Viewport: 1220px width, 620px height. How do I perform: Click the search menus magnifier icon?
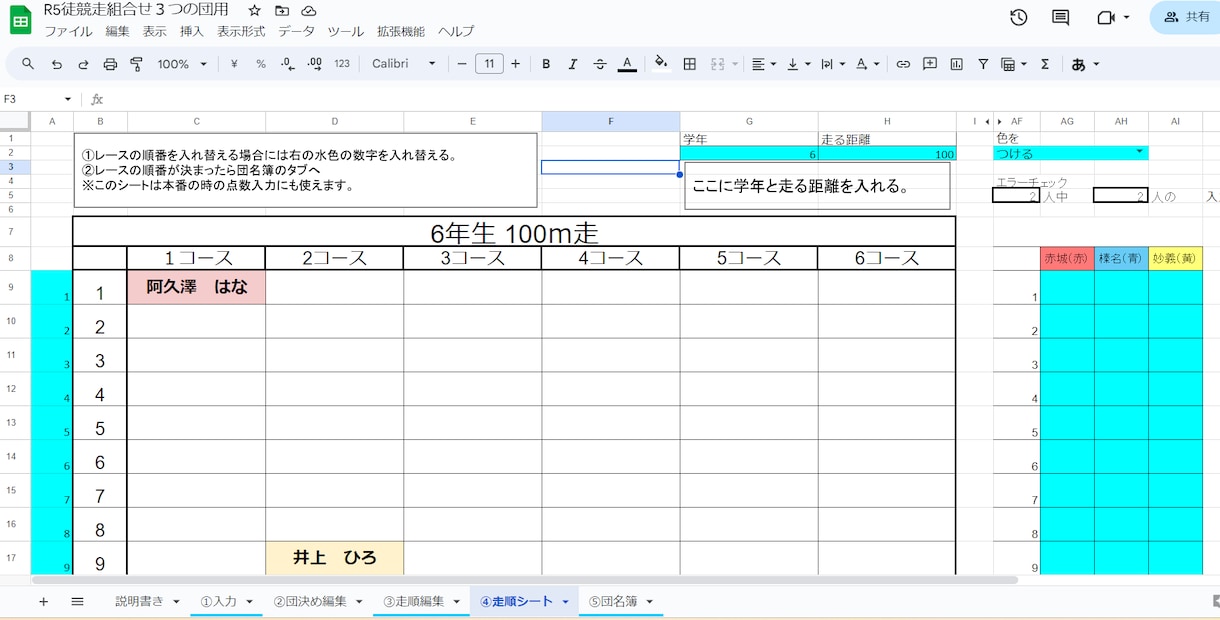pos(28,64)
